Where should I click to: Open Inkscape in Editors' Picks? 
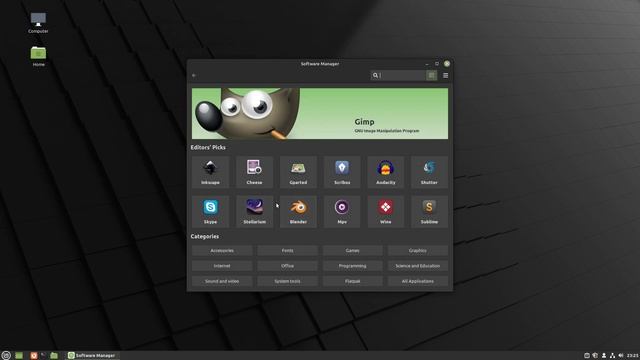[210, 172]
